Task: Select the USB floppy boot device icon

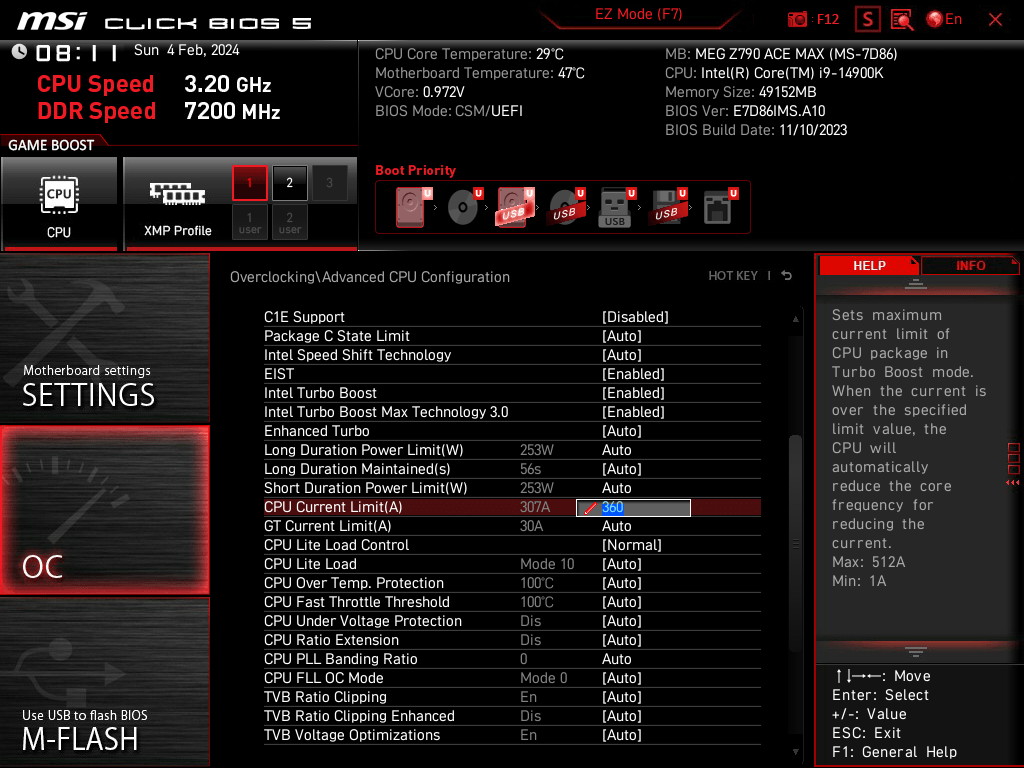Action: coord(667,207)
